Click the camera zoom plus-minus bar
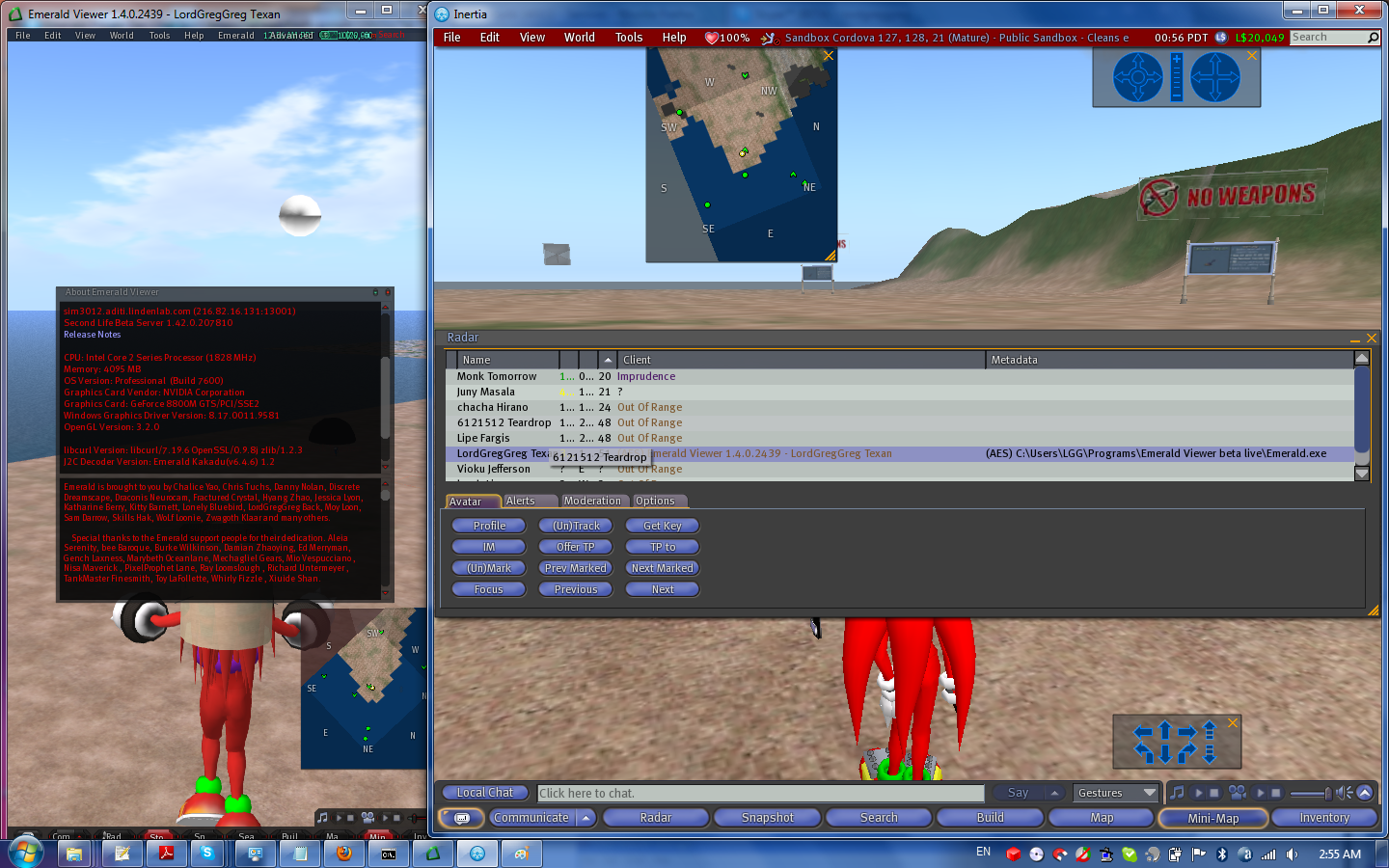This screenshot has width=1389, height=868. tap(1176, 77)
